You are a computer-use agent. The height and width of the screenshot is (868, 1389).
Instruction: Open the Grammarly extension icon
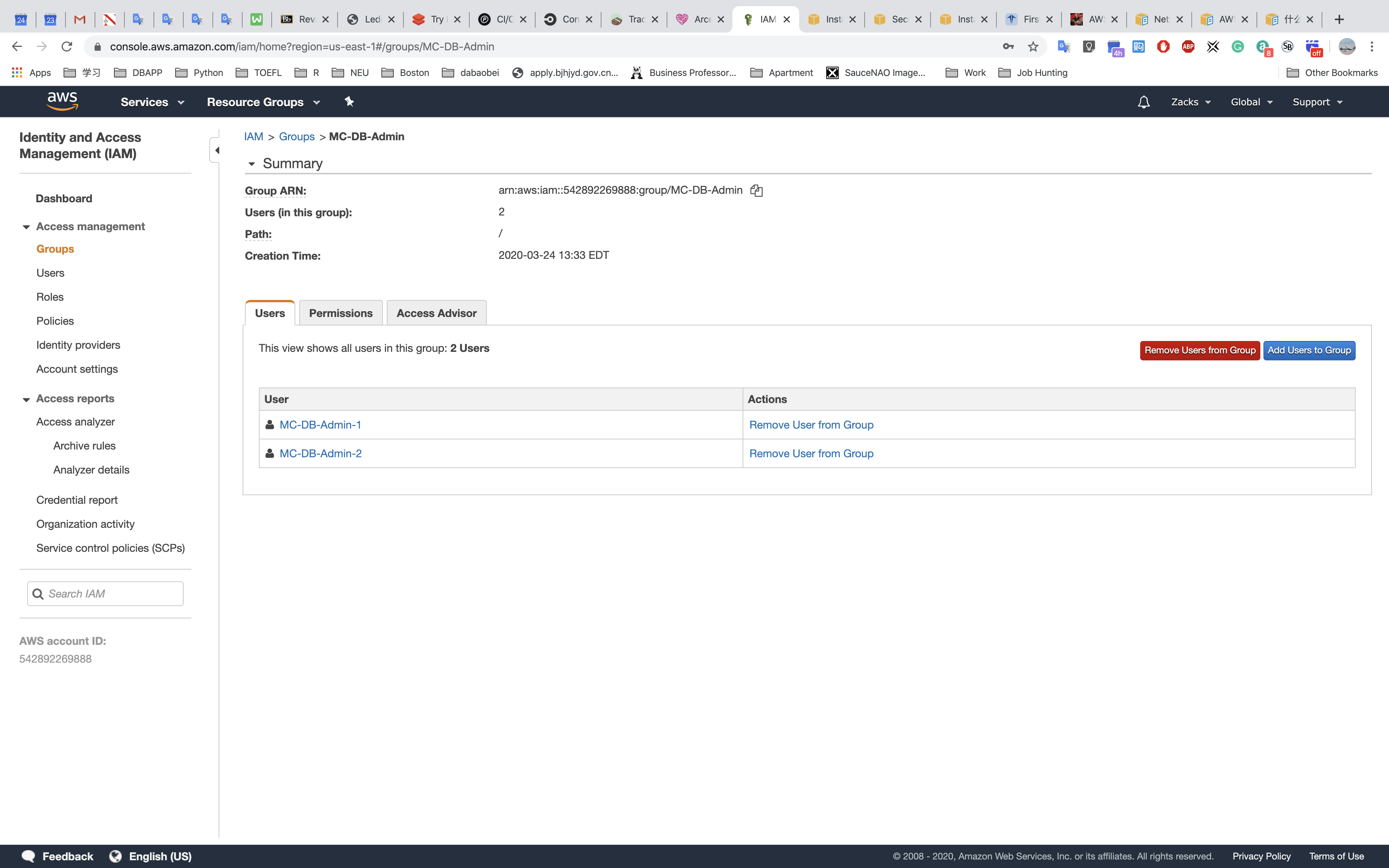tap(1237, 46)
